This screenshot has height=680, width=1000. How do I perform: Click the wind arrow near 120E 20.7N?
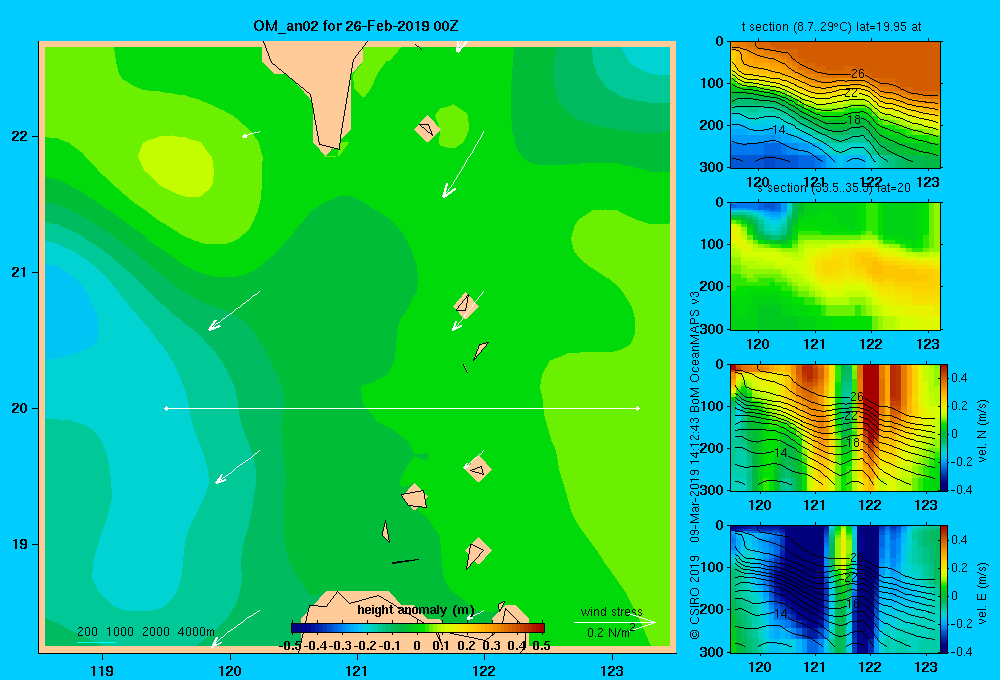tap(234, 311)
